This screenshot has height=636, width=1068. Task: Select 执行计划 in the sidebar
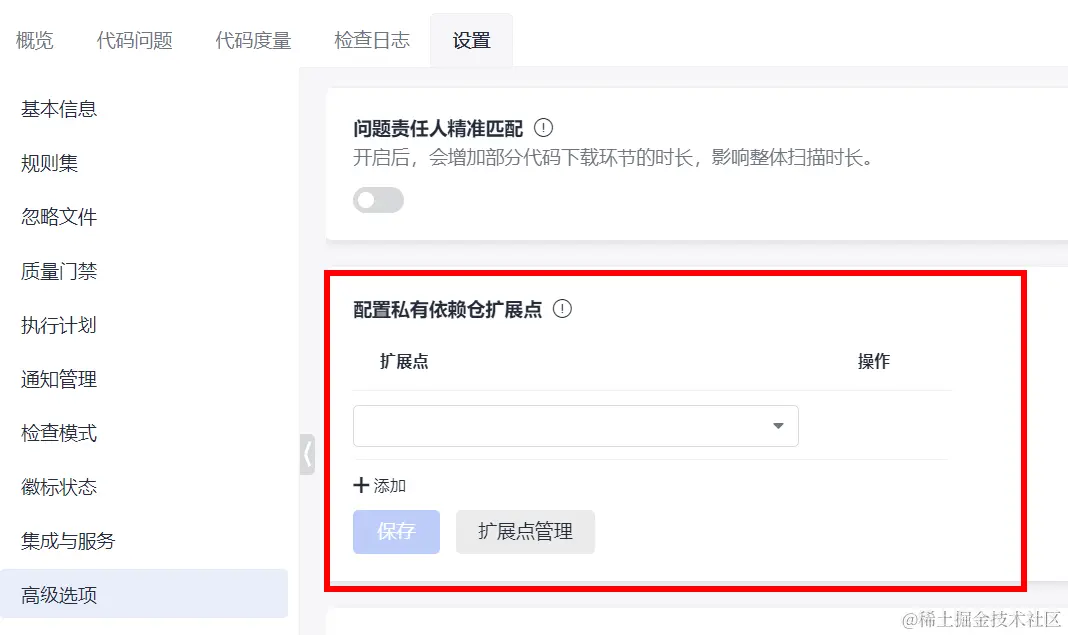59,325
